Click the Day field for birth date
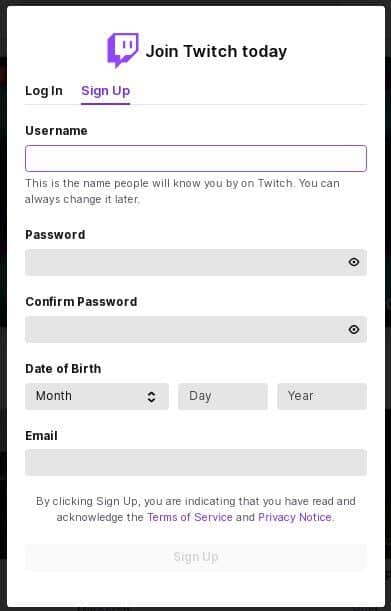This screenshot has width=391, height=611. click(223, 396)
